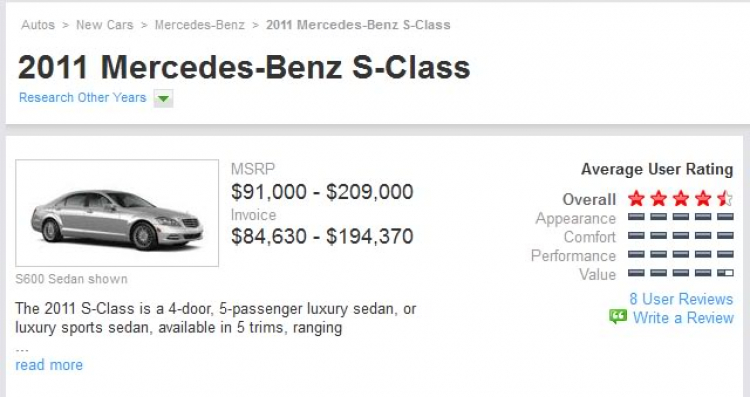Expand description with read more

(49, 365)
